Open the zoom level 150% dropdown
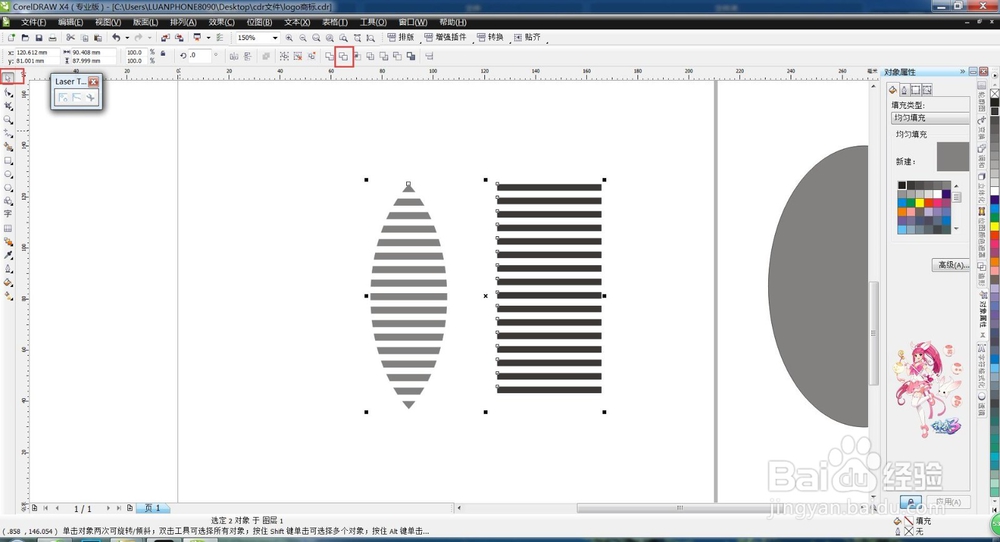Screen dimensions: 1000x542 275,38
